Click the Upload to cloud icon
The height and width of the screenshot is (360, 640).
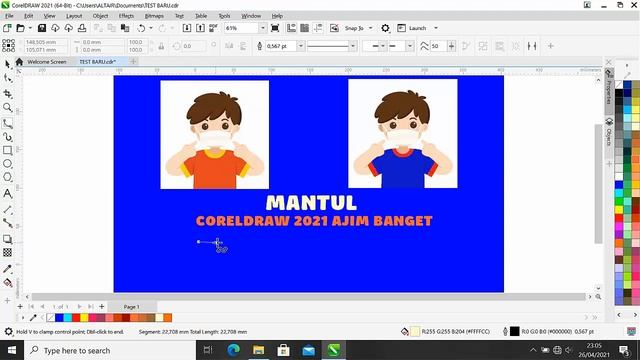coord(69,28)
